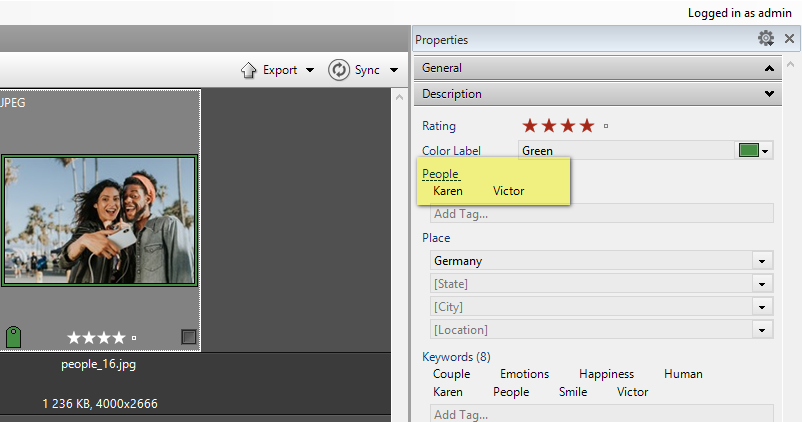Open the Export dropdown arrow

click(x=310, y=70)
